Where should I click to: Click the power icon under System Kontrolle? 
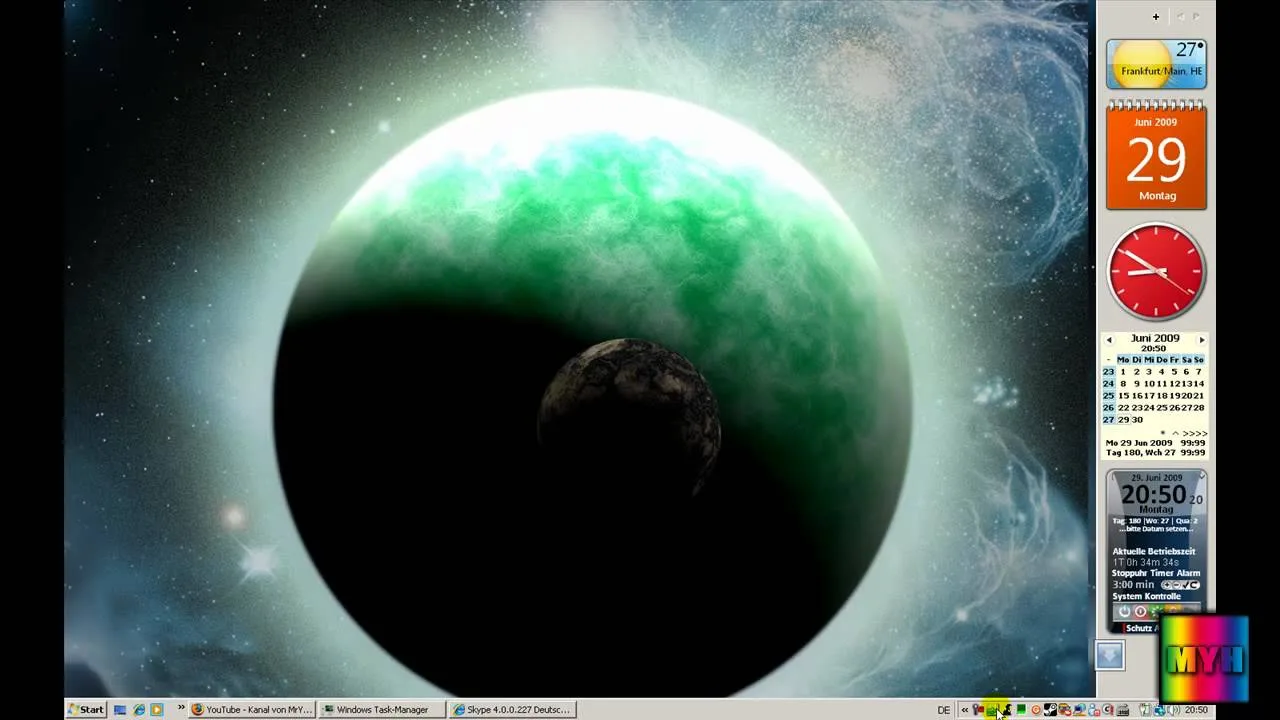tap(1123, 611)
